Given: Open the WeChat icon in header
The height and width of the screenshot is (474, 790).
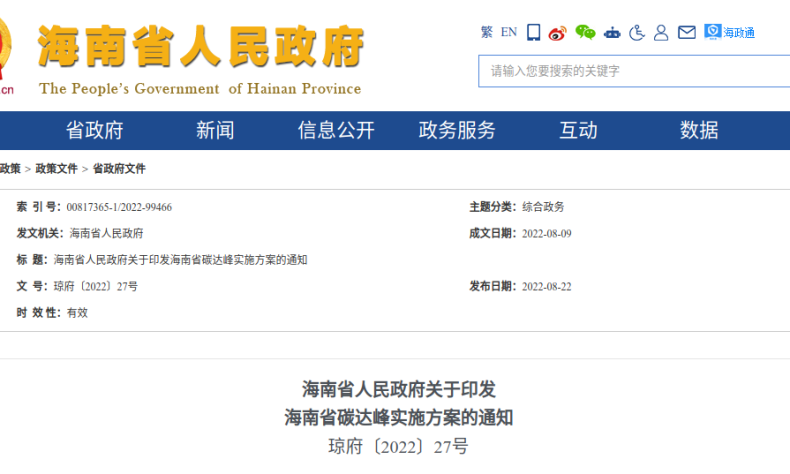Looking at the screenshot, I should point(585,32).
